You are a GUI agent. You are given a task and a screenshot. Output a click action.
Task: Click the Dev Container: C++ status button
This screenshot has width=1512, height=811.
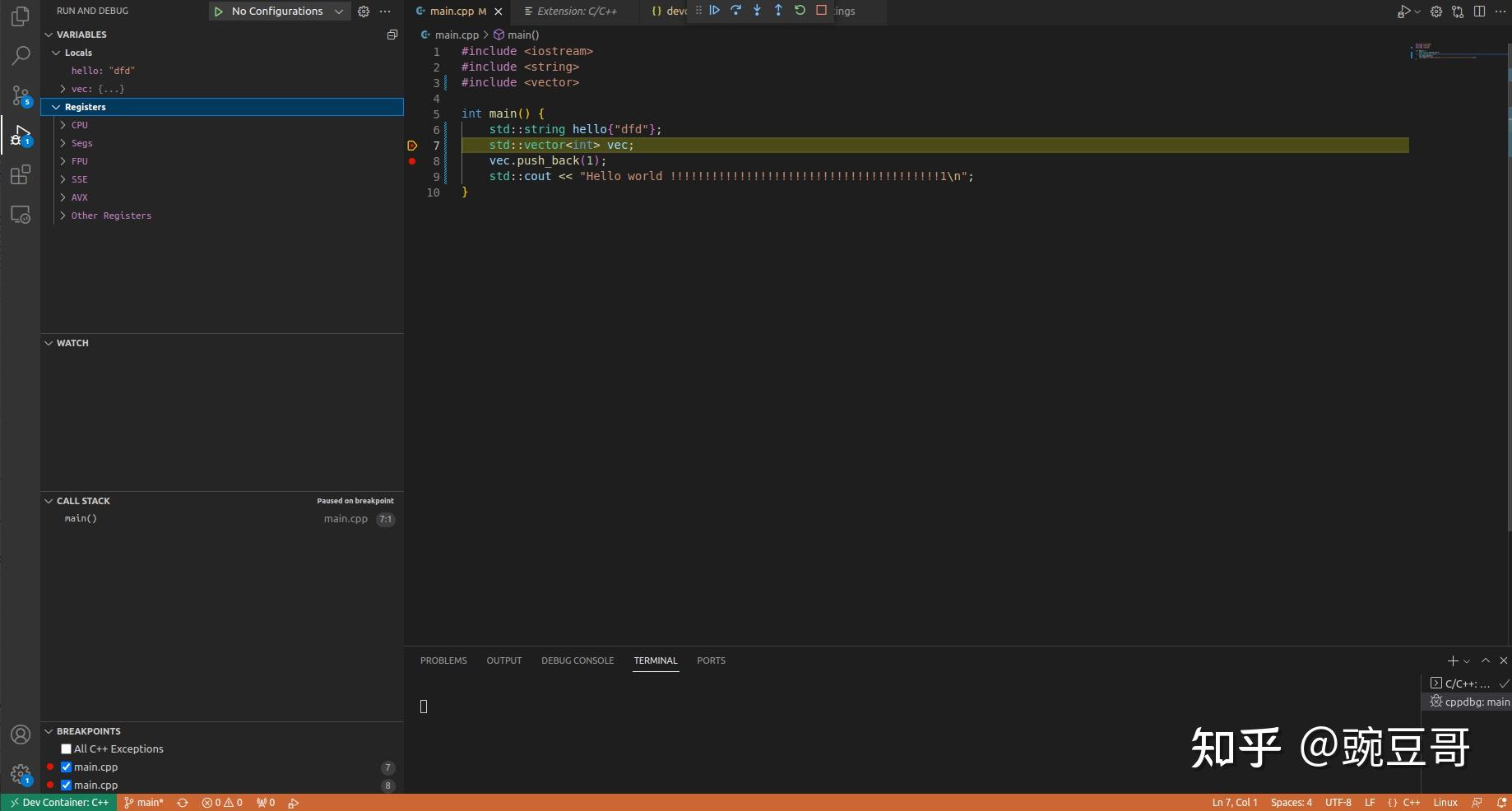click(x=58, y=802)
